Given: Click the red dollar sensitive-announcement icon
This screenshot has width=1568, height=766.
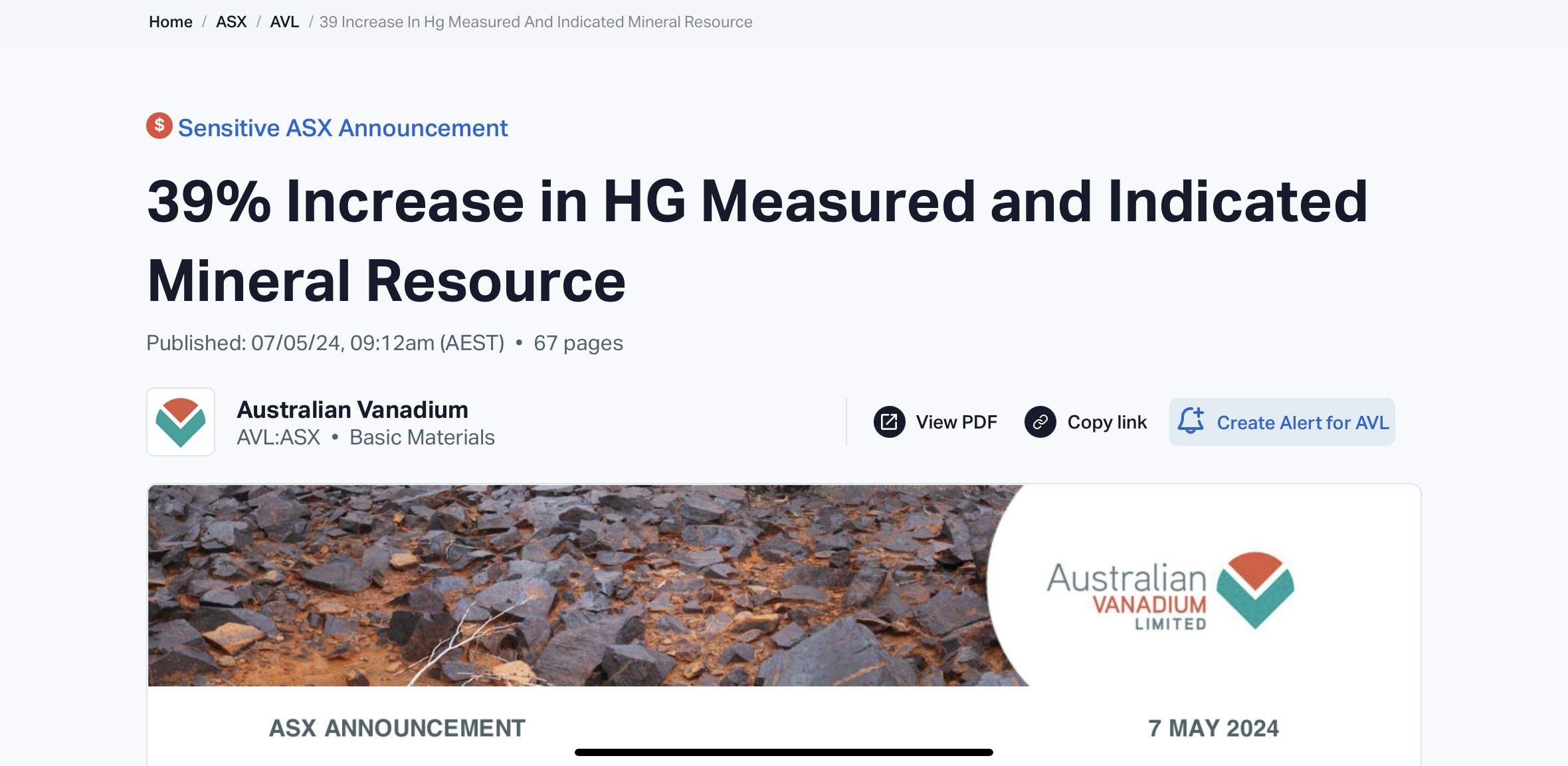Looking at the screenshot, I should 159,126.
